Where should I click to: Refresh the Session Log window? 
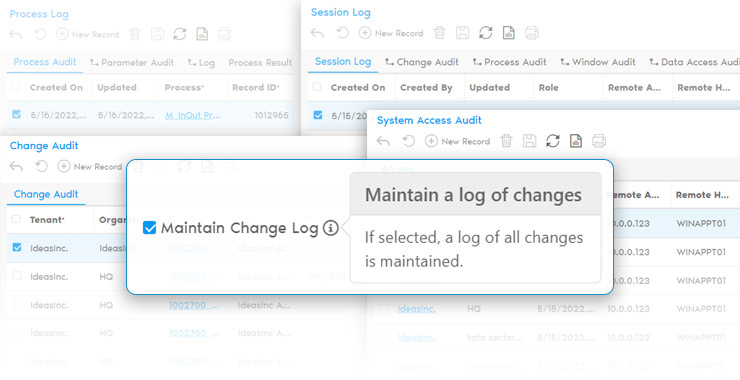click(x=486, y=33)
